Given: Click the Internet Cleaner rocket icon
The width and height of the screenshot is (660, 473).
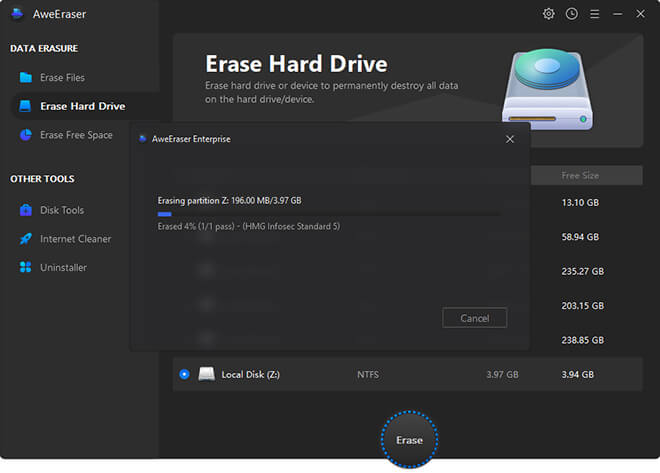Looking at the screenshot, I should pyautogui.click(x=26, y=239).
